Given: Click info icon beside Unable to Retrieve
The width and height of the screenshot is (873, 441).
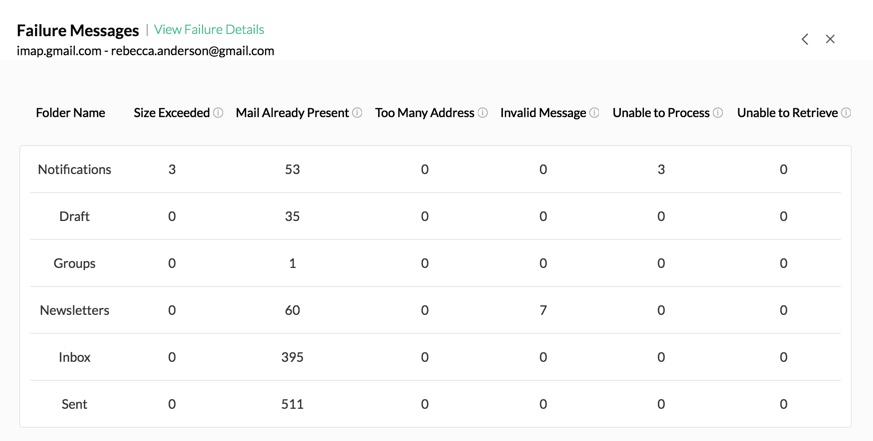Looking at the screenshot, I should pos(846,113).
